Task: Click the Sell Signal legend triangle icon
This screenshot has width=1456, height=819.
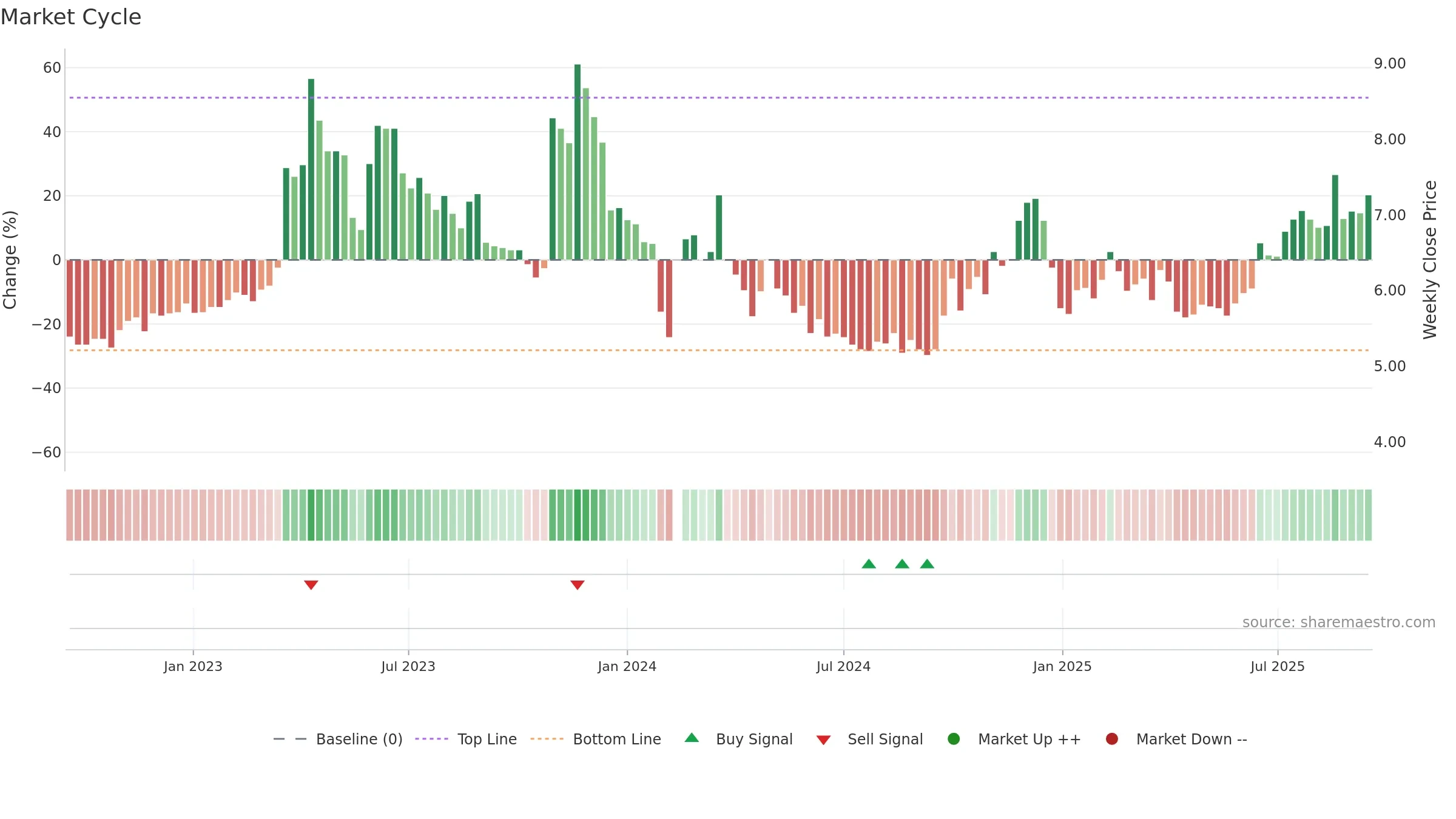Action: tap(823, 740)
